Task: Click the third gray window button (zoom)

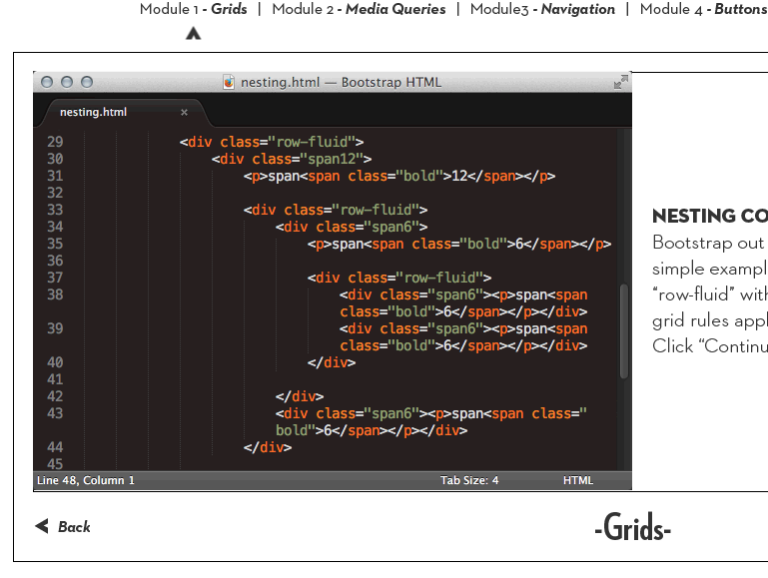Action: 87,82
